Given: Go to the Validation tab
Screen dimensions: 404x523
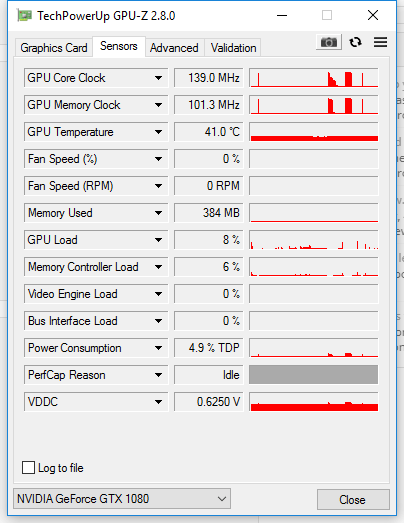Looking at the screenshot, I should click(234, 48).
